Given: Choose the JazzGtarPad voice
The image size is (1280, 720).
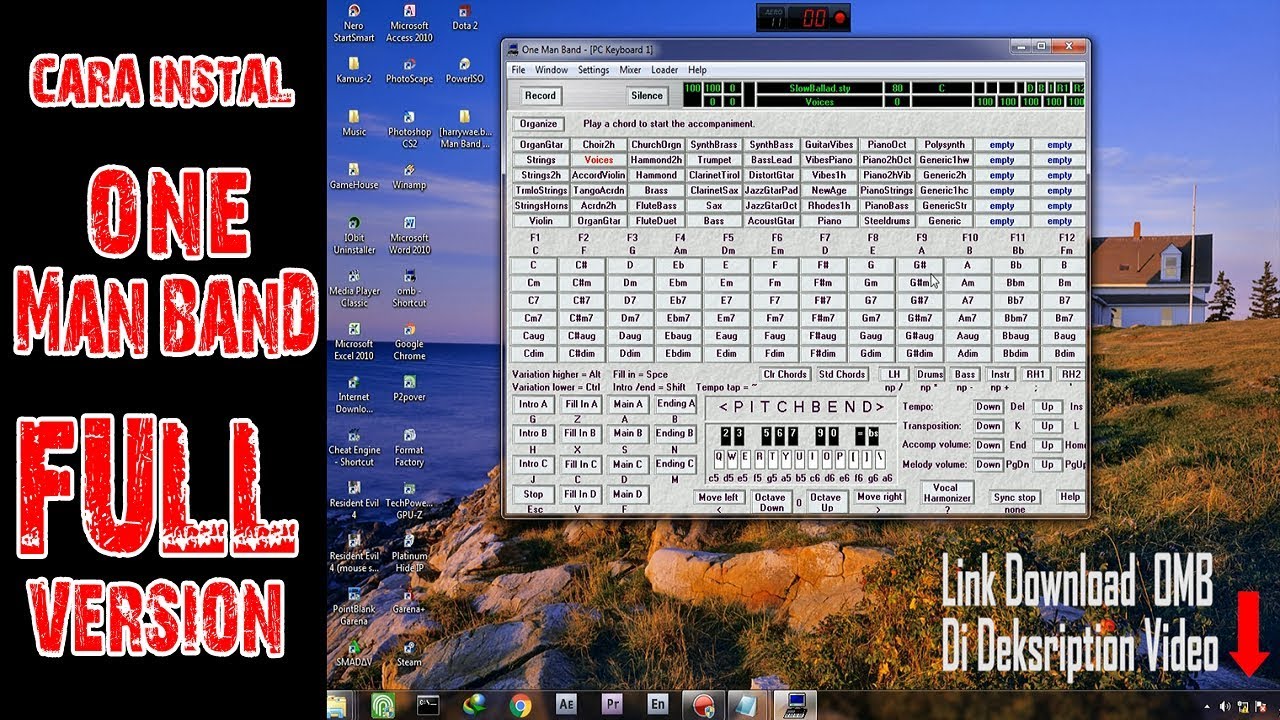Looking at the screenshot, I should pyautogui.click(x=771, y=190).
